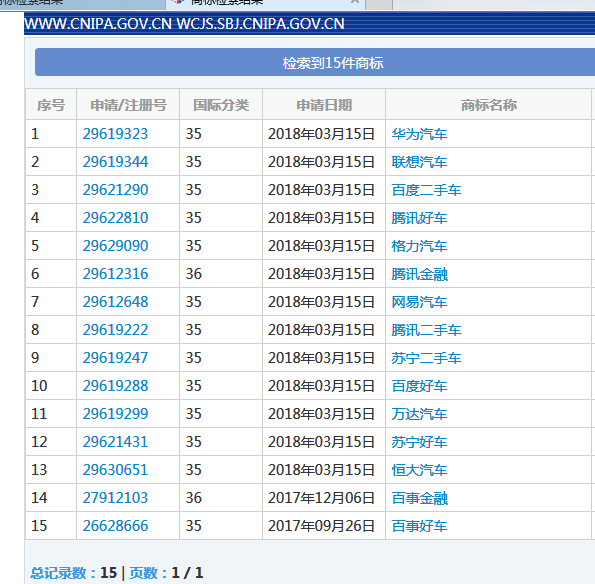Click the WWW.CNIPA.GOV.CN header text

(x=98, y=24)
